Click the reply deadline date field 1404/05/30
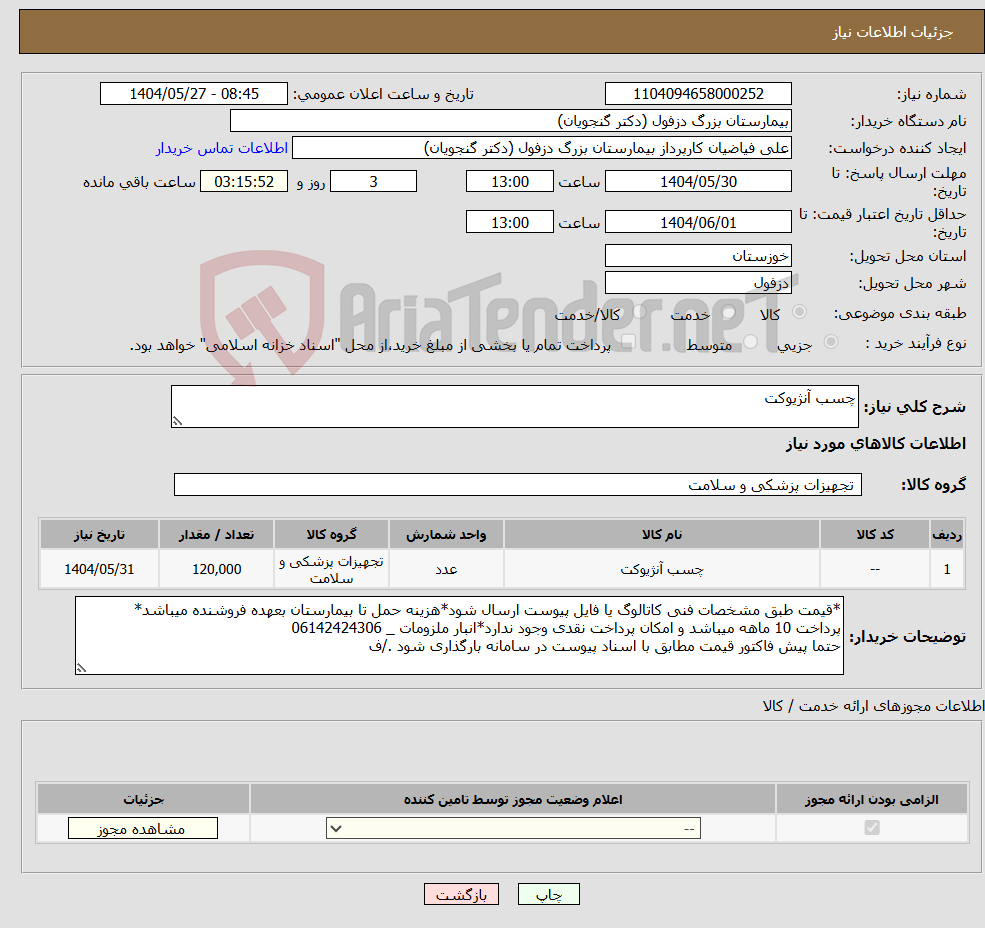985x928 pixels. 698,181
